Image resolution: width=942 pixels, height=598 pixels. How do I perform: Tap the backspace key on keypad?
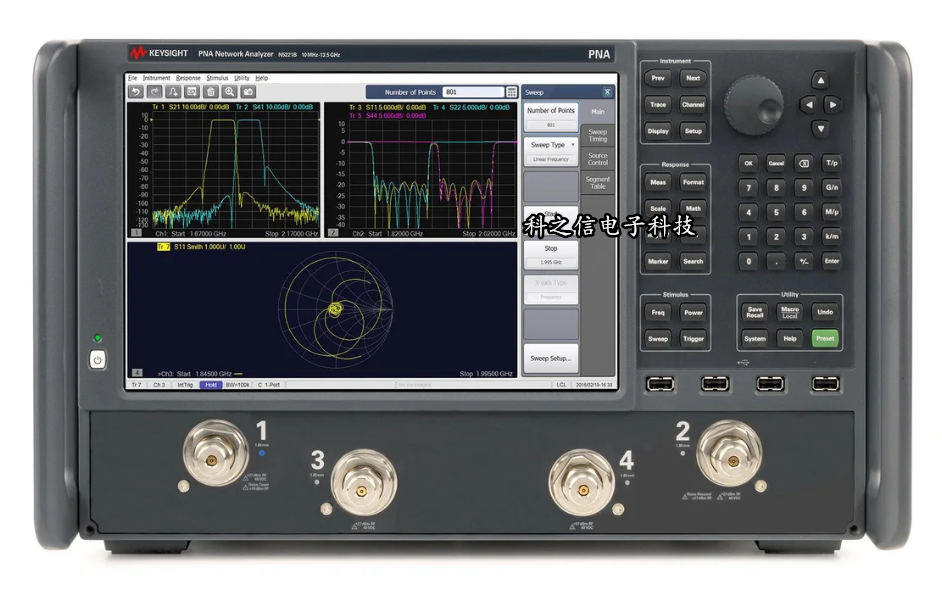(804, 163)
